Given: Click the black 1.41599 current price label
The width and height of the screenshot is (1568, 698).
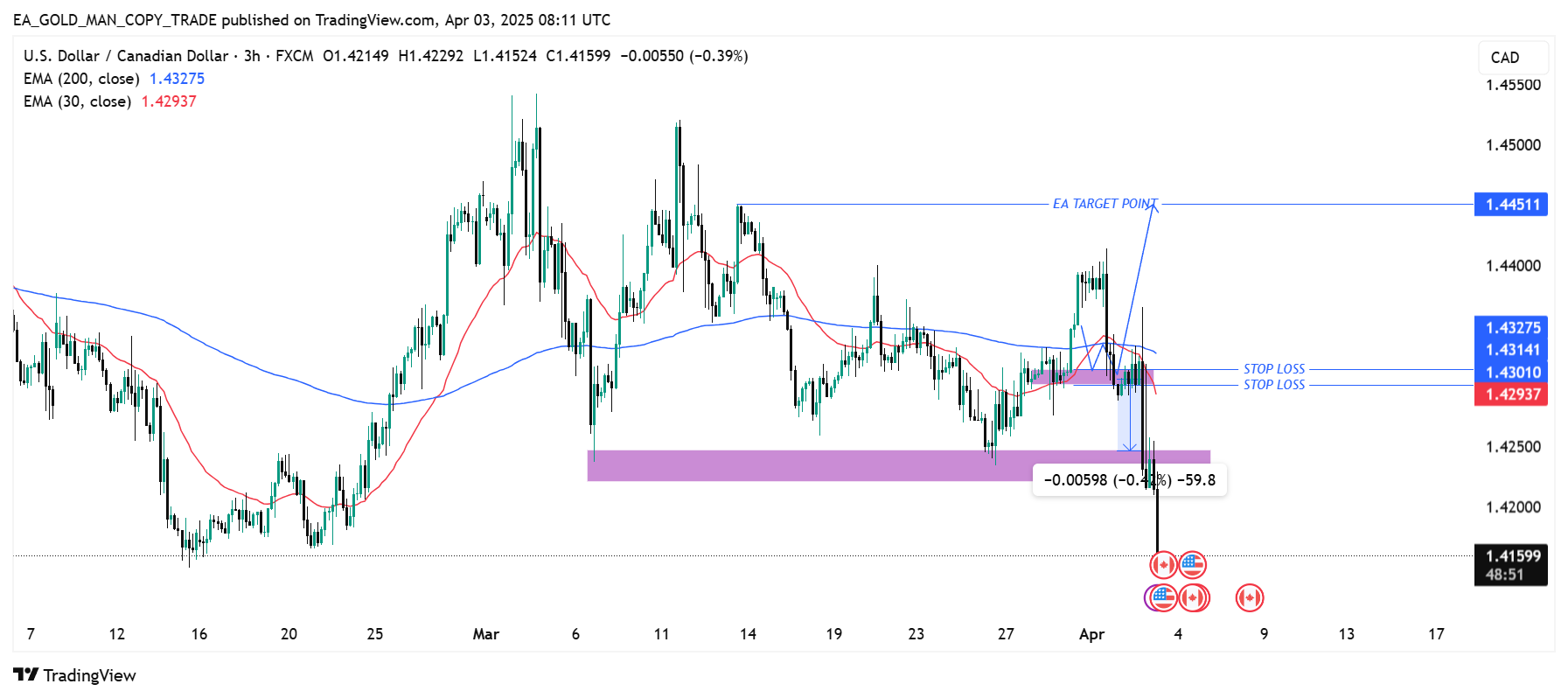Looking at the screenshot, I should [x=1511, y=555].
